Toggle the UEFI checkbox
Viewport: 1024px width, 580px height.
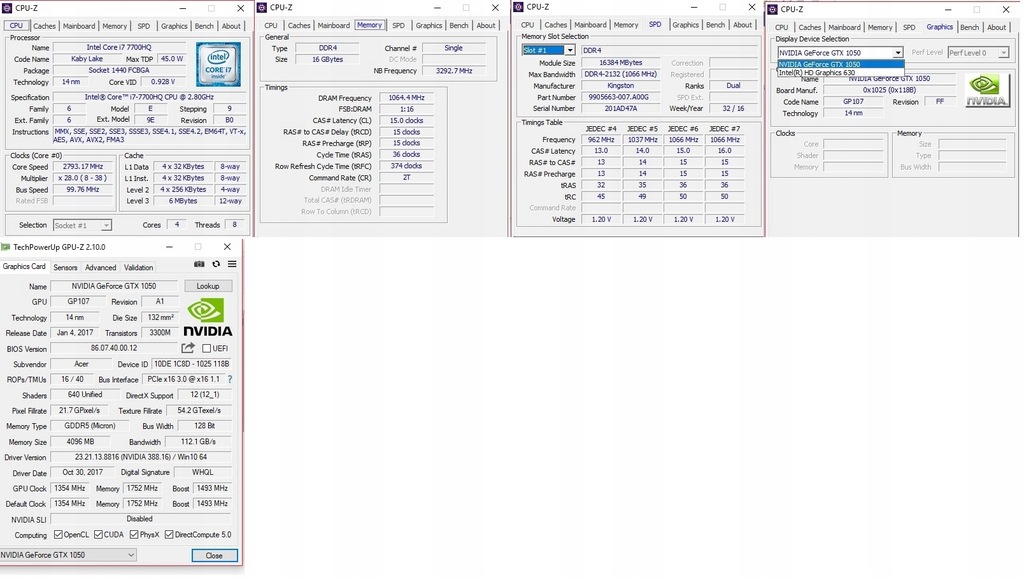pos(206,348)
